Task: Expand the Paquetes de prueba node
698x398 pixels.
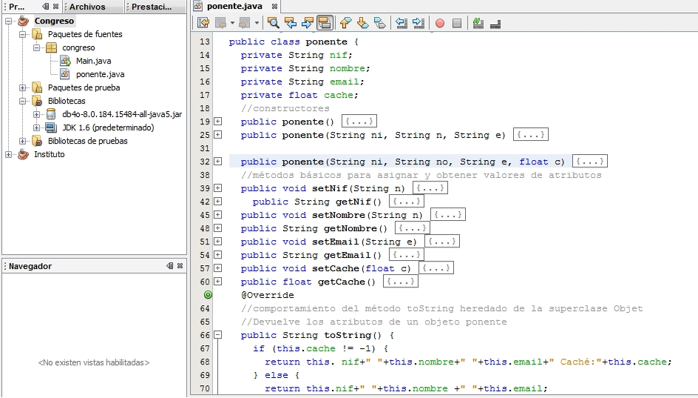Action: (x=22, y=88)
